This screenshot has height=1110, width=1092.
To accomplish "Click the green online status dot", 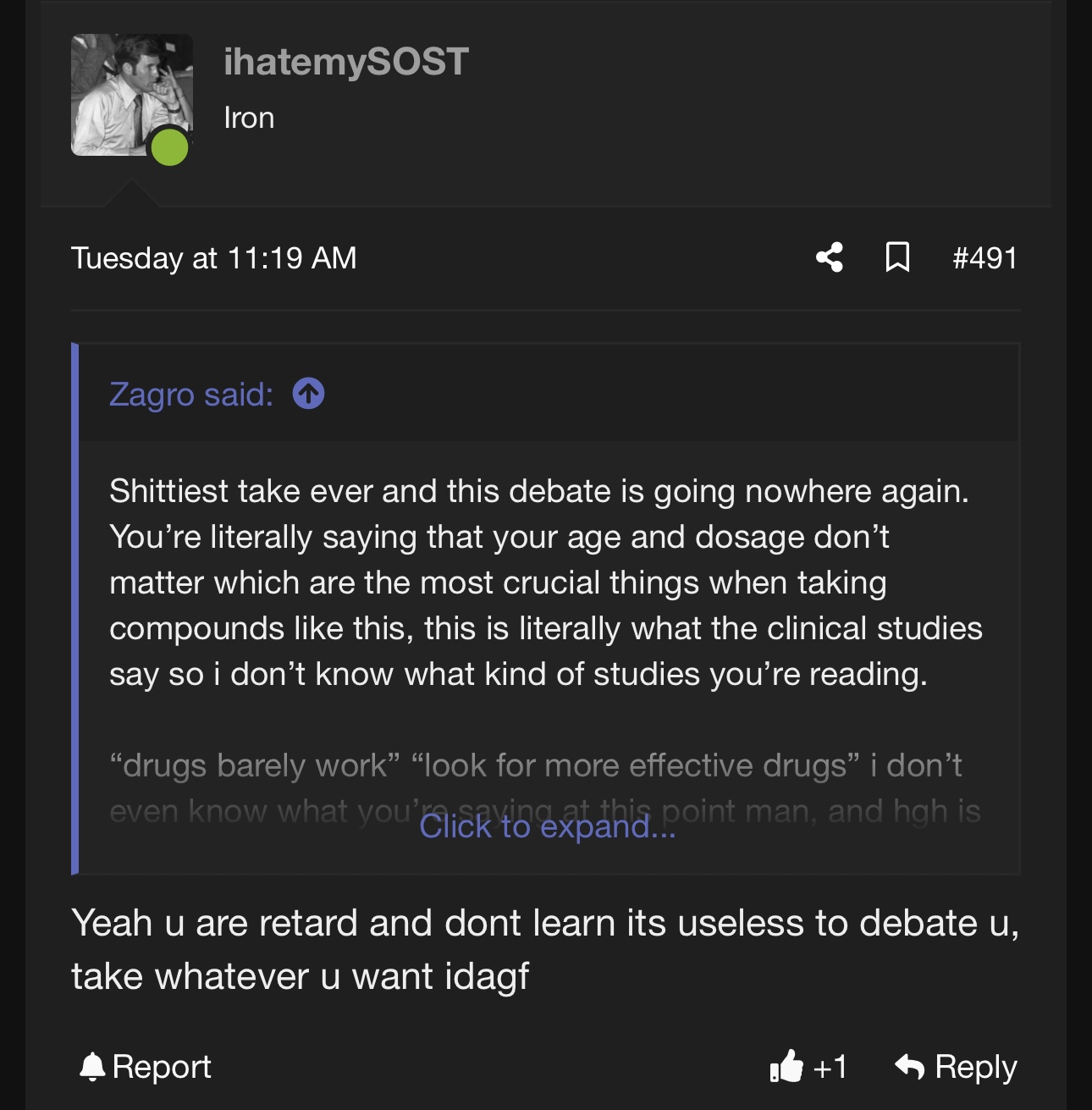I will 169,147.
